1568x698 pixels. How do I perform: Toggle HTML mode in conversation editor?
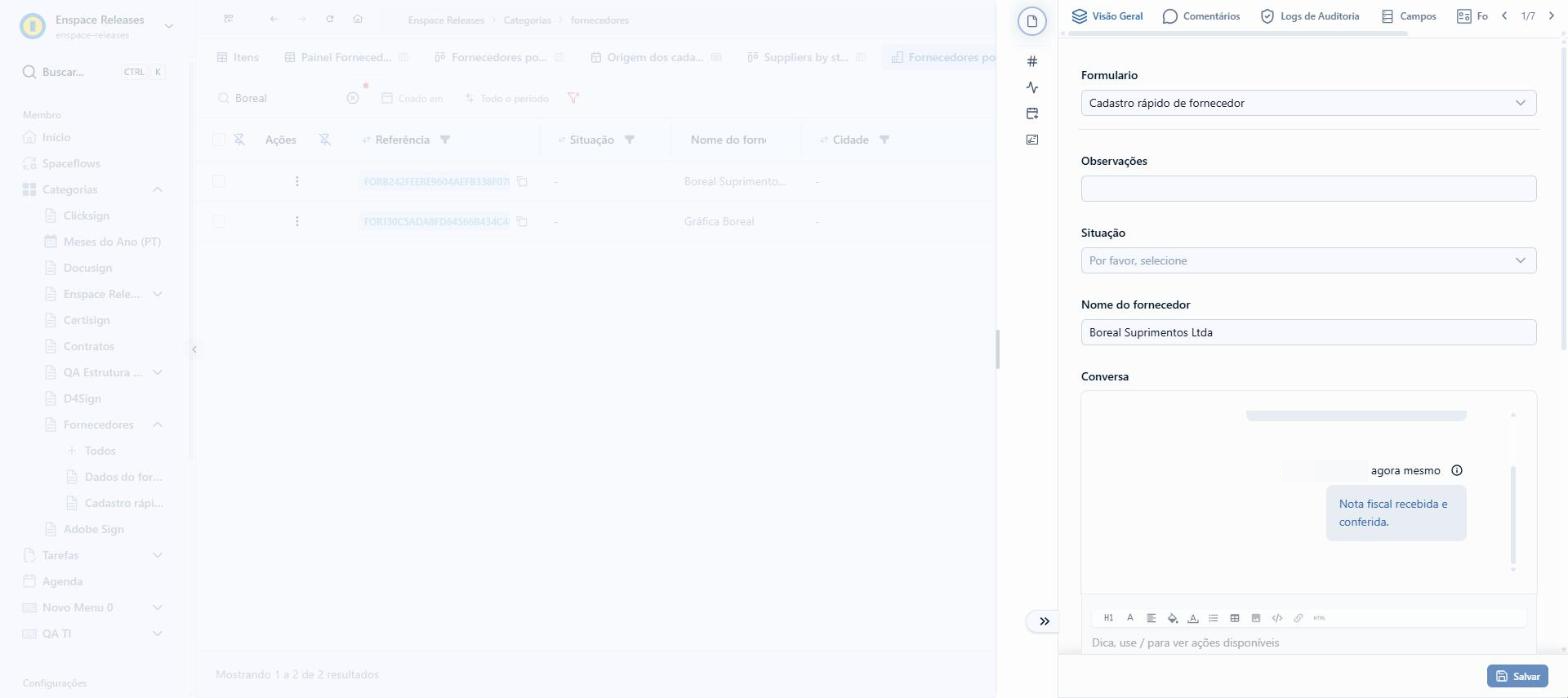[x=1319, y=618]
